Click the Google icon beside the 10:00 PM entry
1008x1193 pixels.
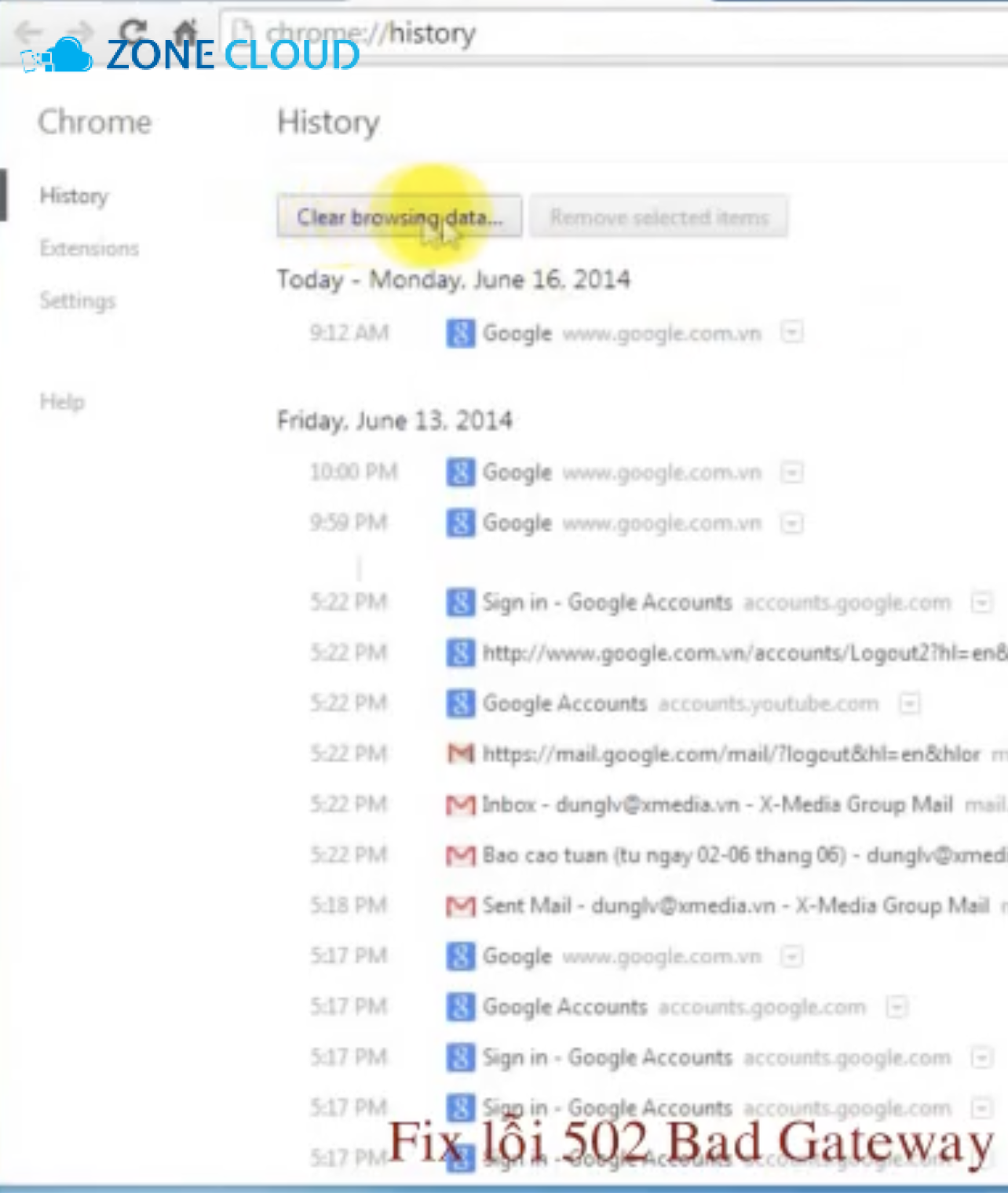point(460,472)
